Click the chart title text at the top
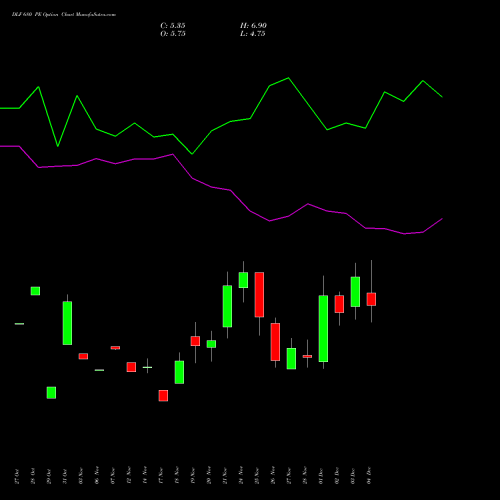 point(64,15)
